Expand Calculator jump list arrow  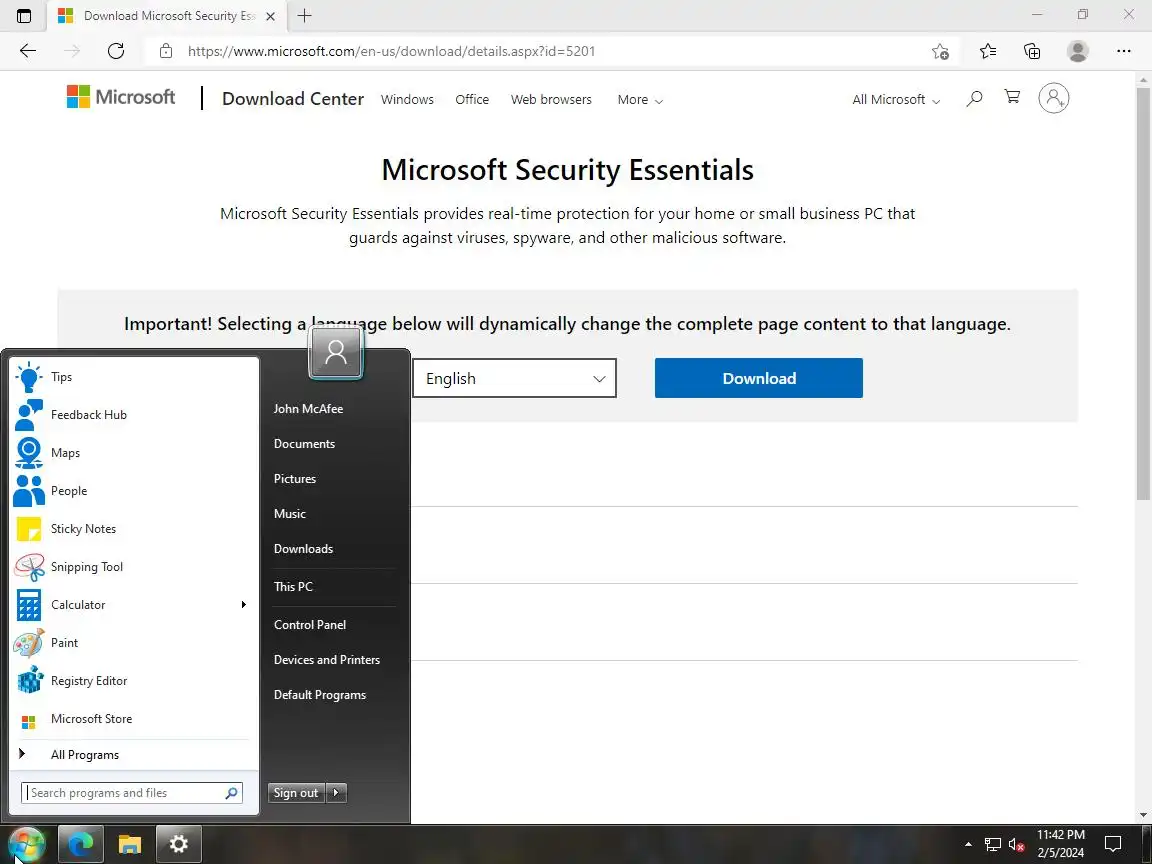243,605
